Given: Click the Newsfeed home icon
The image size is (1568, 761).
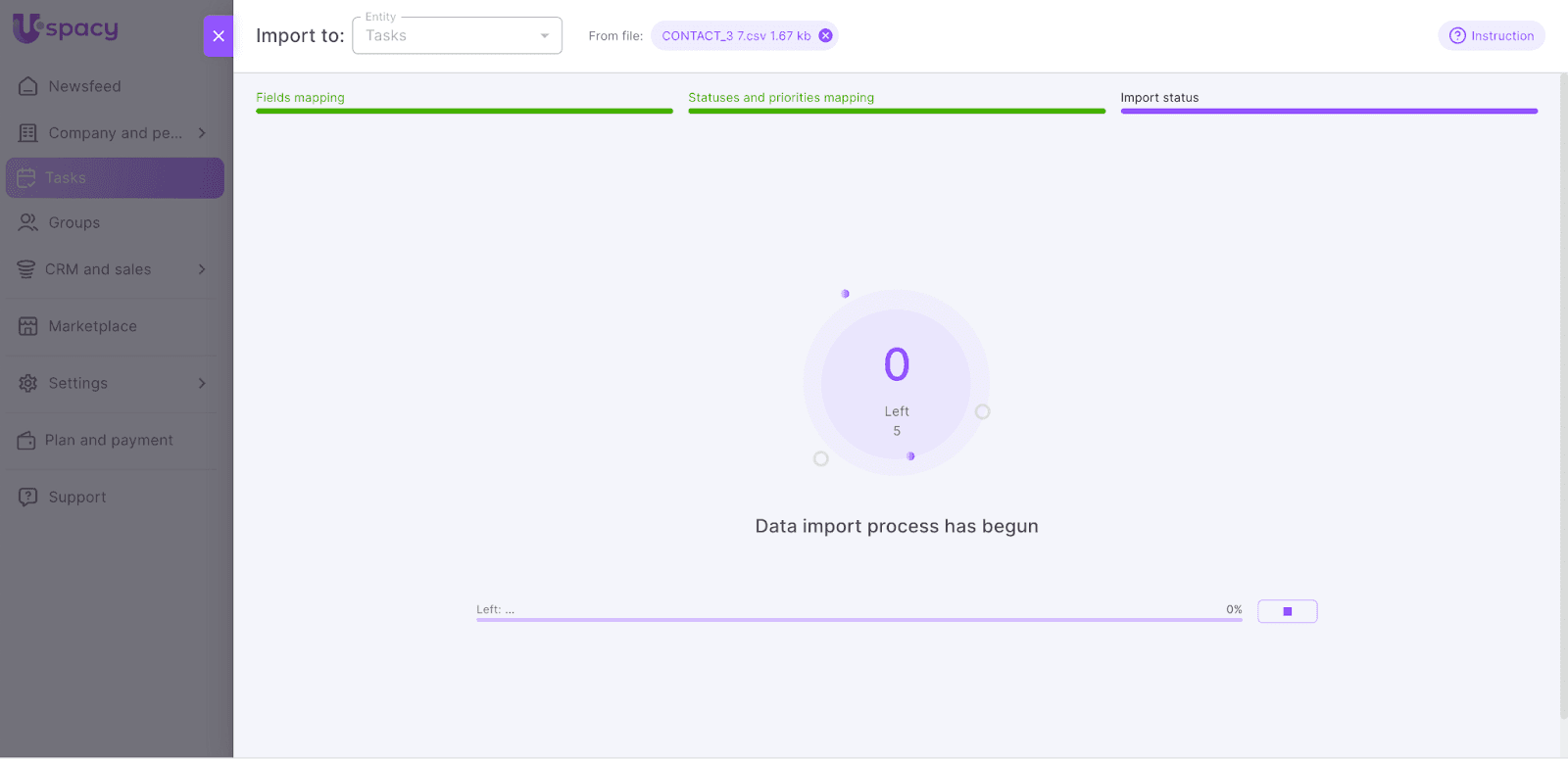Looking at the screenshot, I should pyautogui.click(x=28, y=86).
